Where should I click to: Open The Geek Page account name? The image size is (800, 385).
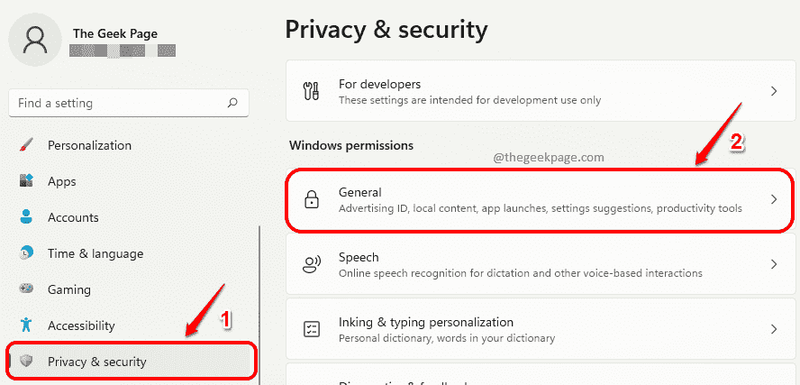coord(115,34)
